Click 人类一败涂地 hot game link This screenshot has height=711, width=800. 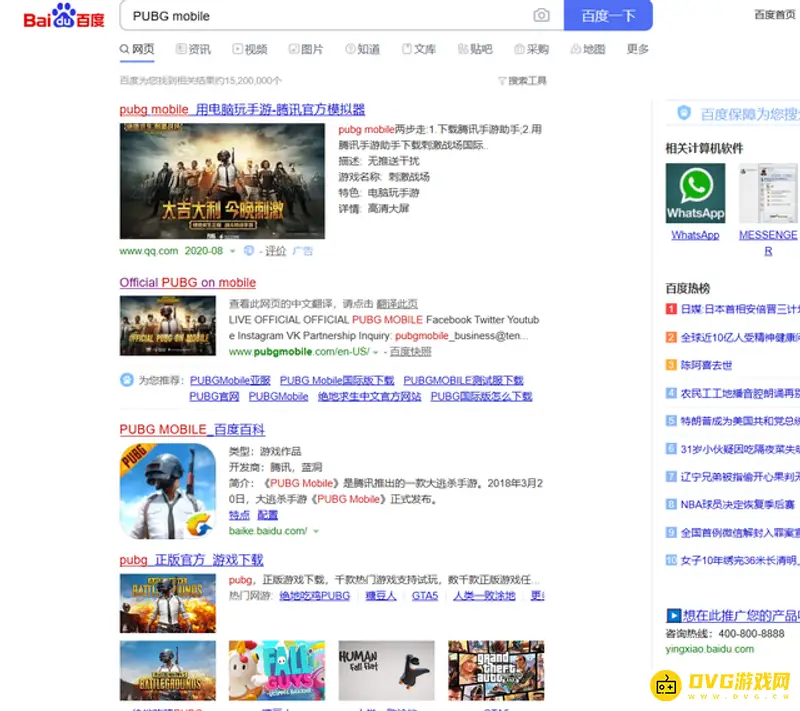click(x=484, y=596)
